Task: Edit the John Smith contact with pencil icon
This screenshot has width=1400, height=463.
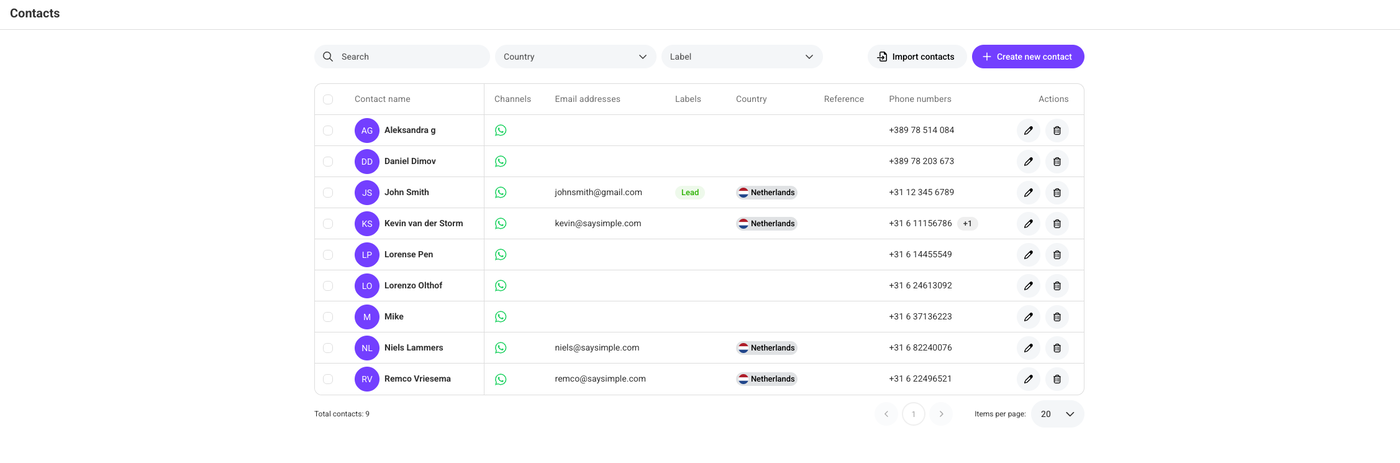Action: click(x=1028, y=192)
